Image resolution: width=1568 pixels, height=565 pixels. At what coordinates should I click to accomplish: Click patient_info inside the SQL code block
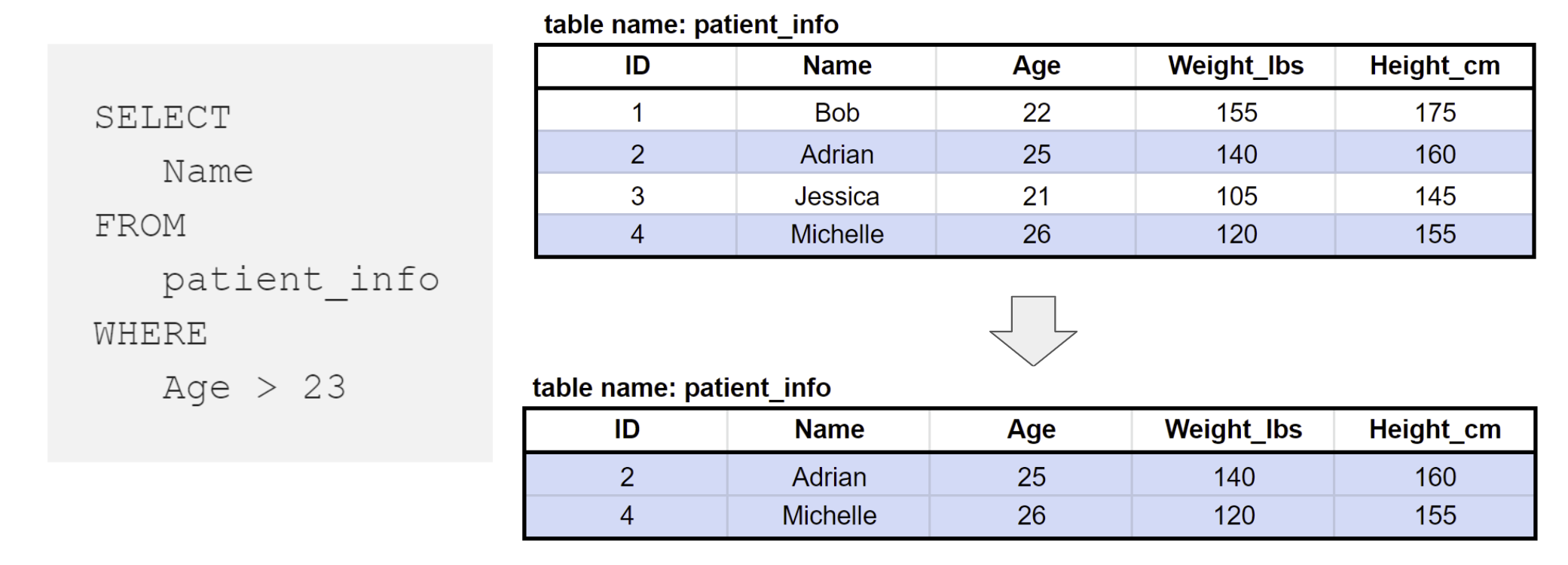coord(301,280)
